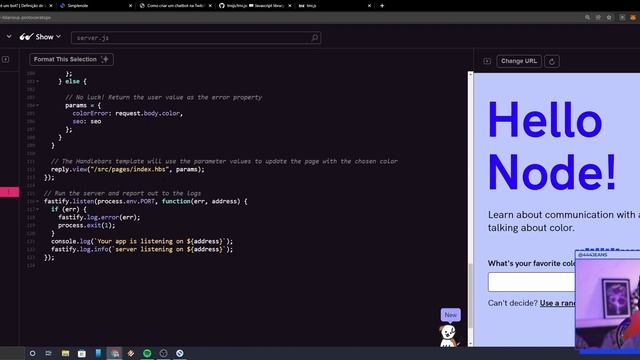Viewport: 640px width, 360px height.
Task: Fold the fastify.listen block gutter arrow
Action: (38, 201)
